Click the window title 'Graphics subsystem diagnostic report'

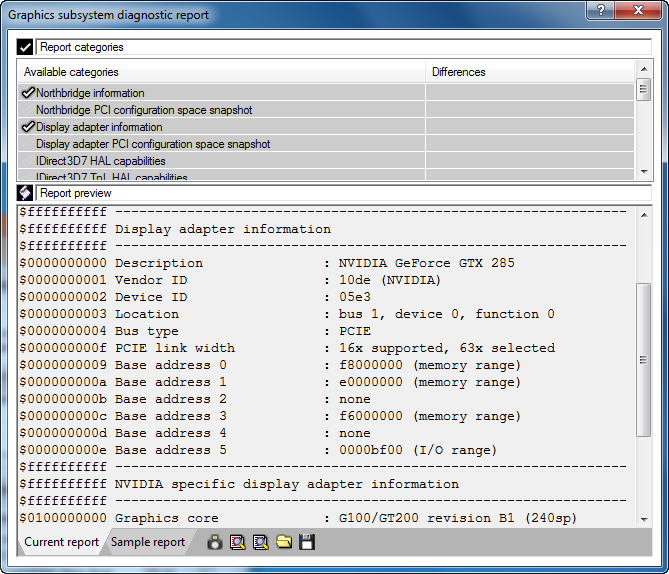tap(108, 15)
